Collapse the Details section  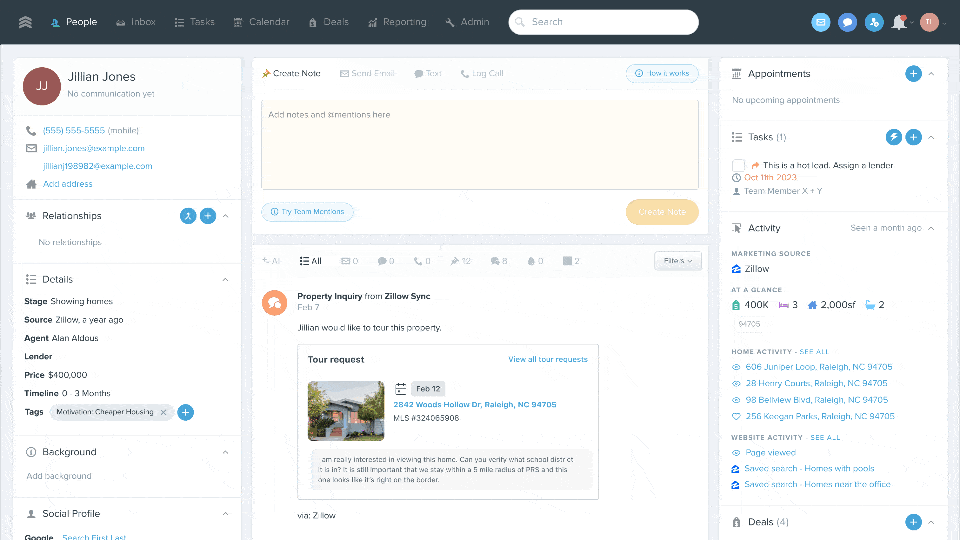pyautogui.click(x=225, y=280)
